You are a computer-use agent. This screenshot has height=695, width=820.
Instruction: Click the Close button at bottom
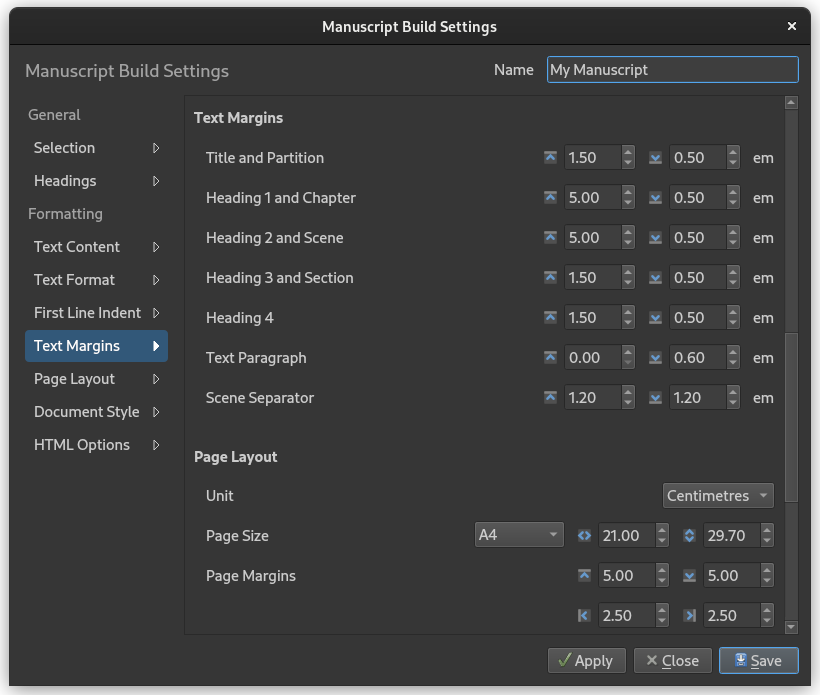[673, 660]
